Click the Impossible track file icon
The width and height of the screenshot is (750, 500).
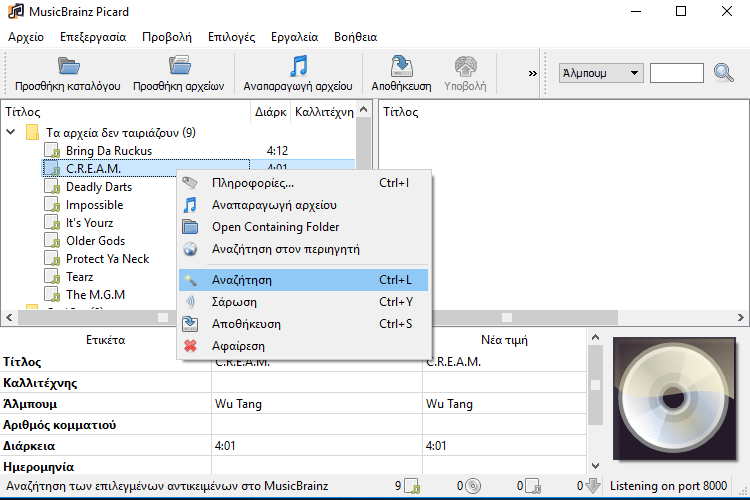pyautogui.click(x=52, y=205)
